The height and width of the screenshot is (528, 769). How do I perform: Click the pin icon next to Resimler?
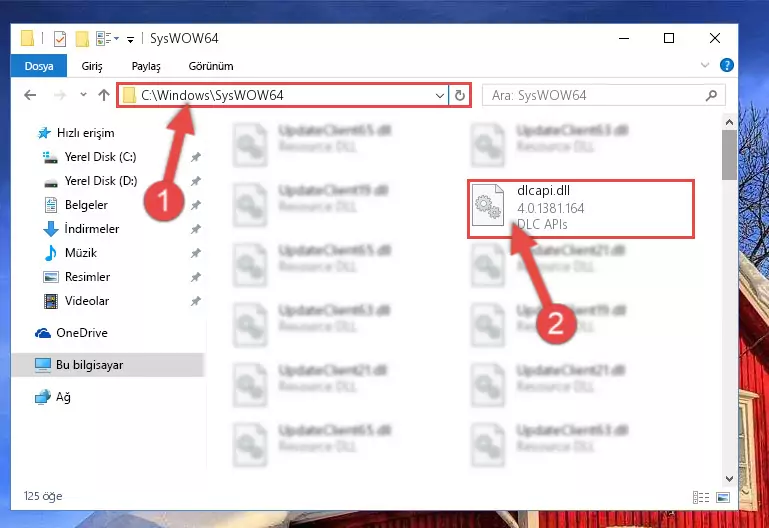(196, 277)
